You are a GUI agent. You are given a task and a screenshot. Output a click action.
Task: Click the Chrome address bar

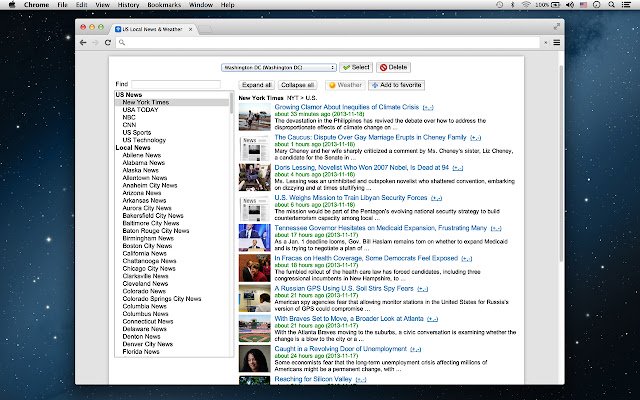(x=328, y=42)
